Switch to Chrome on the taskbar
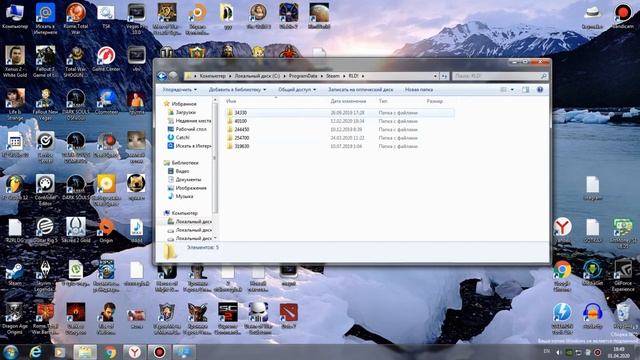The height and width of the screenshot is (360, 640). tap(109, 352)
